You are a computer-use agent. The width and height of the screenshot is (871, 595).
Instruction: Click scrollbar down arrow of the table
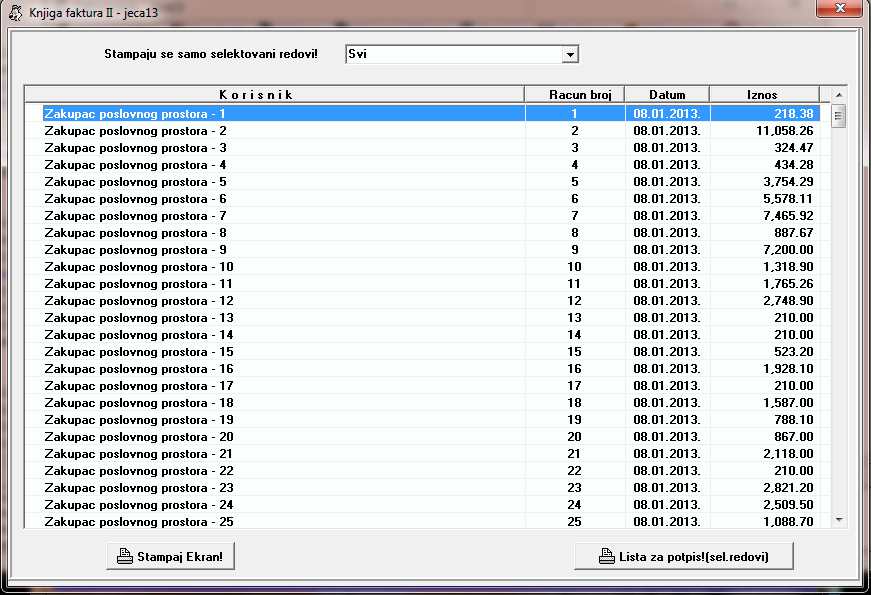pos(839,520)
